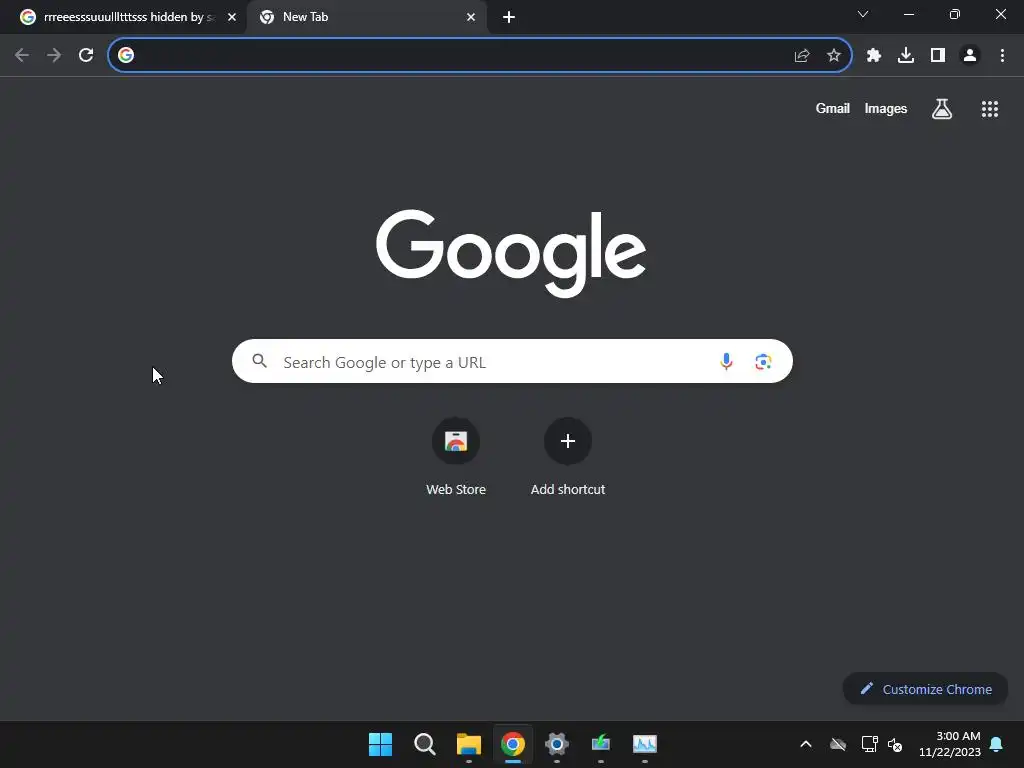Go back using the back arrow
This screenshot has width=1024, height=768.
click(x=22, y=56)
